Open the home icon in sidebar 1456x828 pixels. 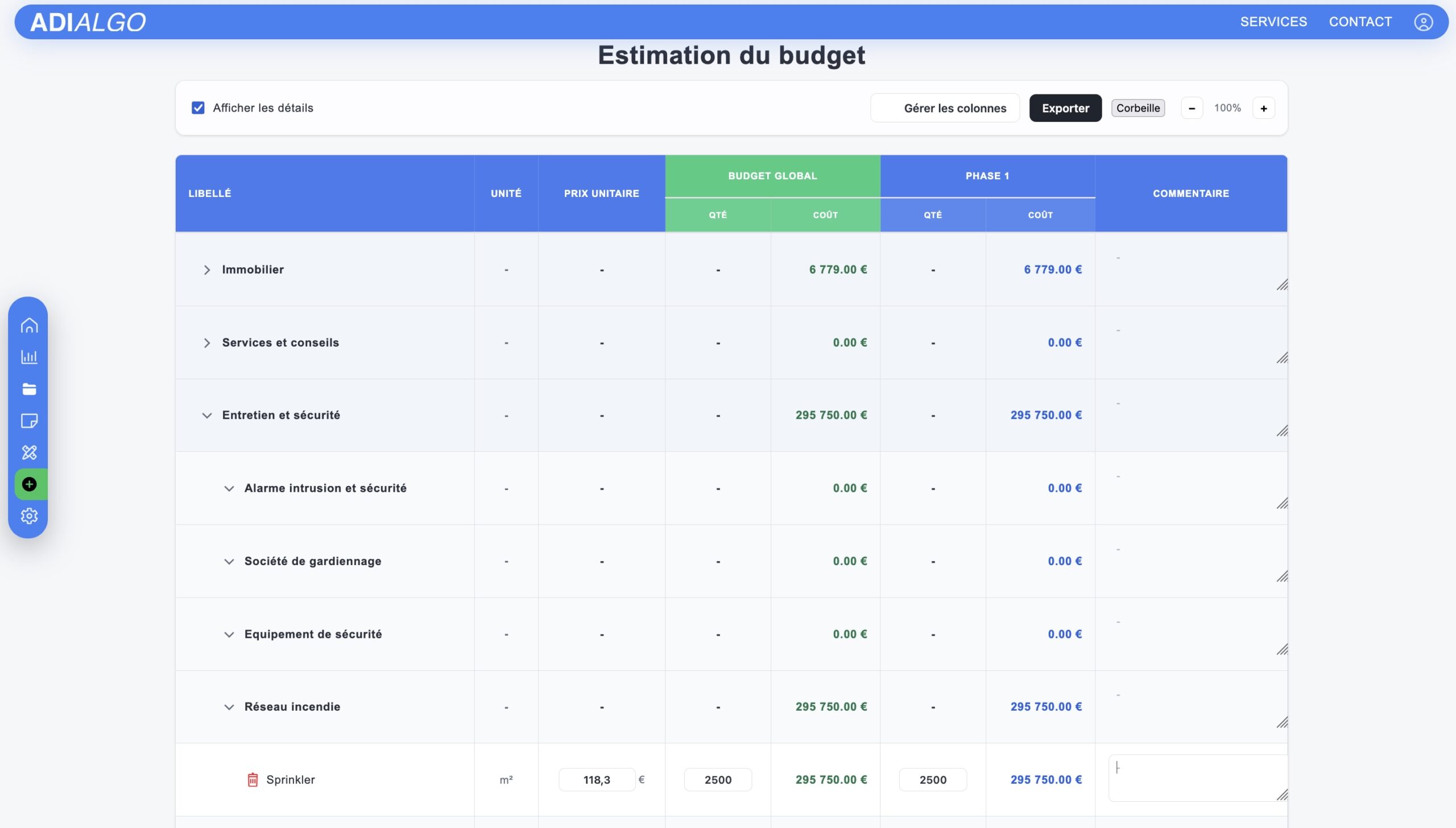[29, 325]
